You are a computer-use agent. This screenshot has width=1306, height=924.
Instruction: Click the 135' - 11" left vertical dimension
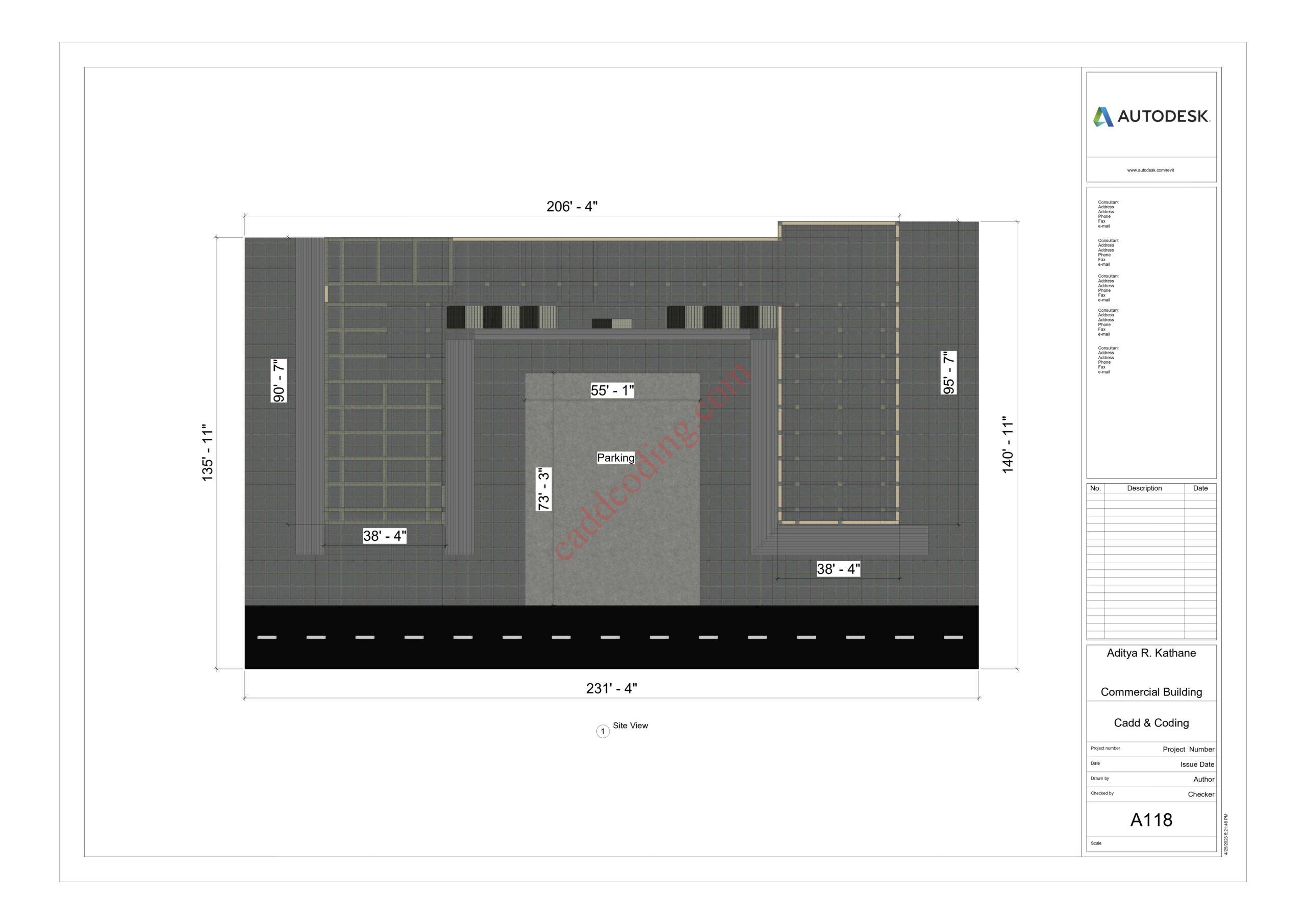(x=208, y=453)
